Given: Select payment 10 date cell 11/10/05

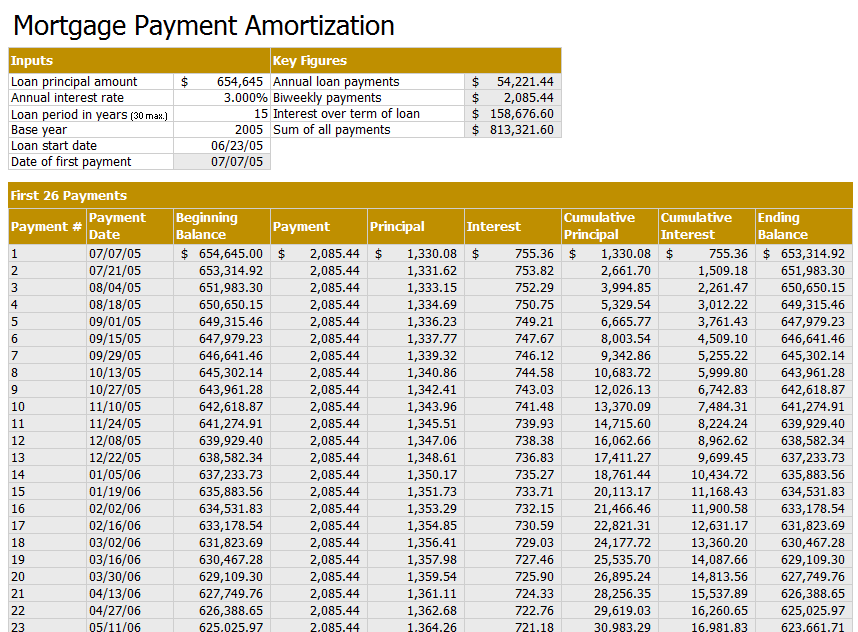Looking at the screenshot, I should 130,407.
